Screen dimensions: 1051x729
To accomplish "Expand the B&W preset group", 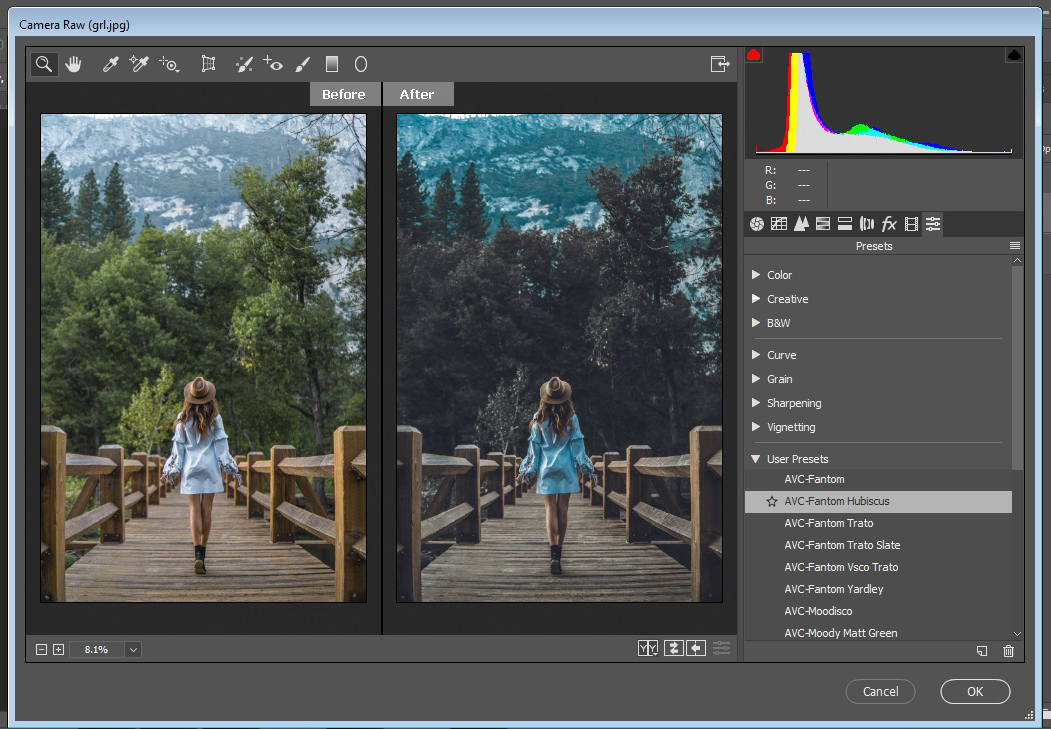I will click(x=756, y=323).
